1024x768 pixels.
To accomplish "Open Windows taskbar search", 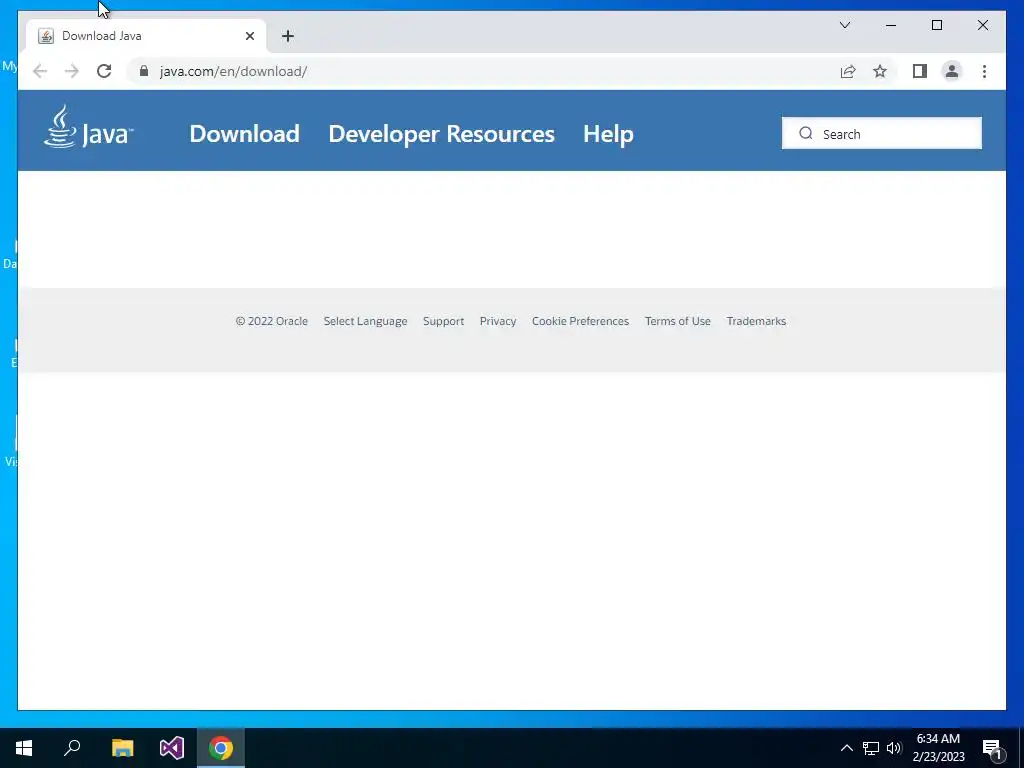I will tap(72, 748).
